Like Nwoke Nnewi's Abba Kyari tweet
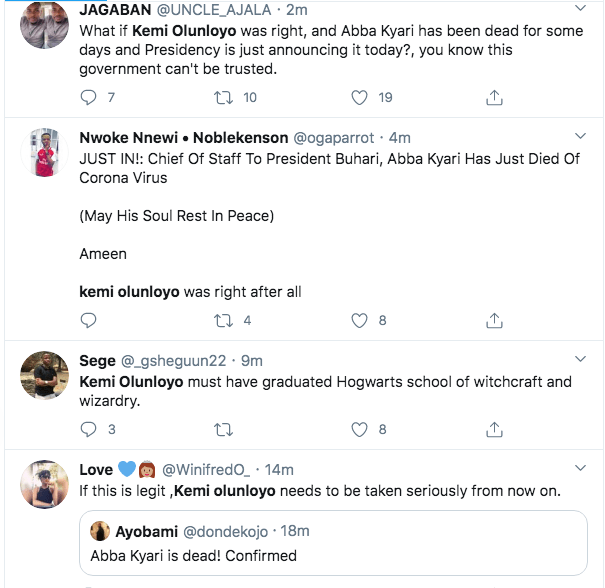This screenshot has width=605, height=588. tap(360, 321)
